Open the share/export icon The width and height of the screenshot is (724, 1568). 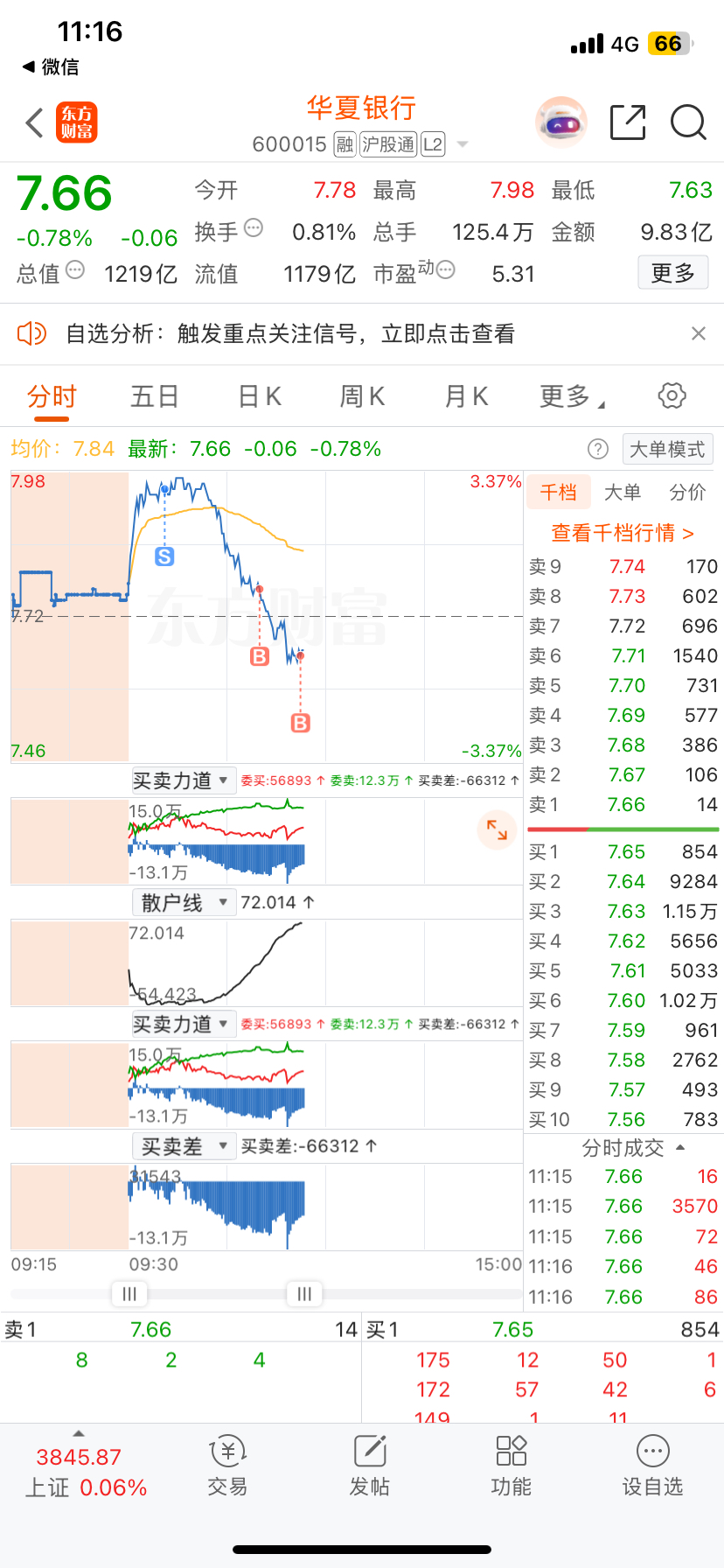pyautogui.click(x=628, y=122)
